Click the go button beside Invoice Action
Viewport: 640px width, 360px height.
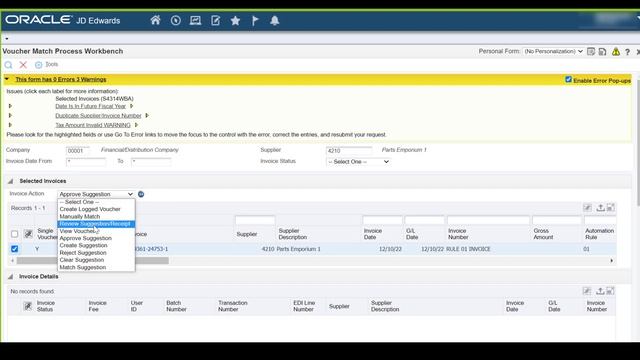141,194
